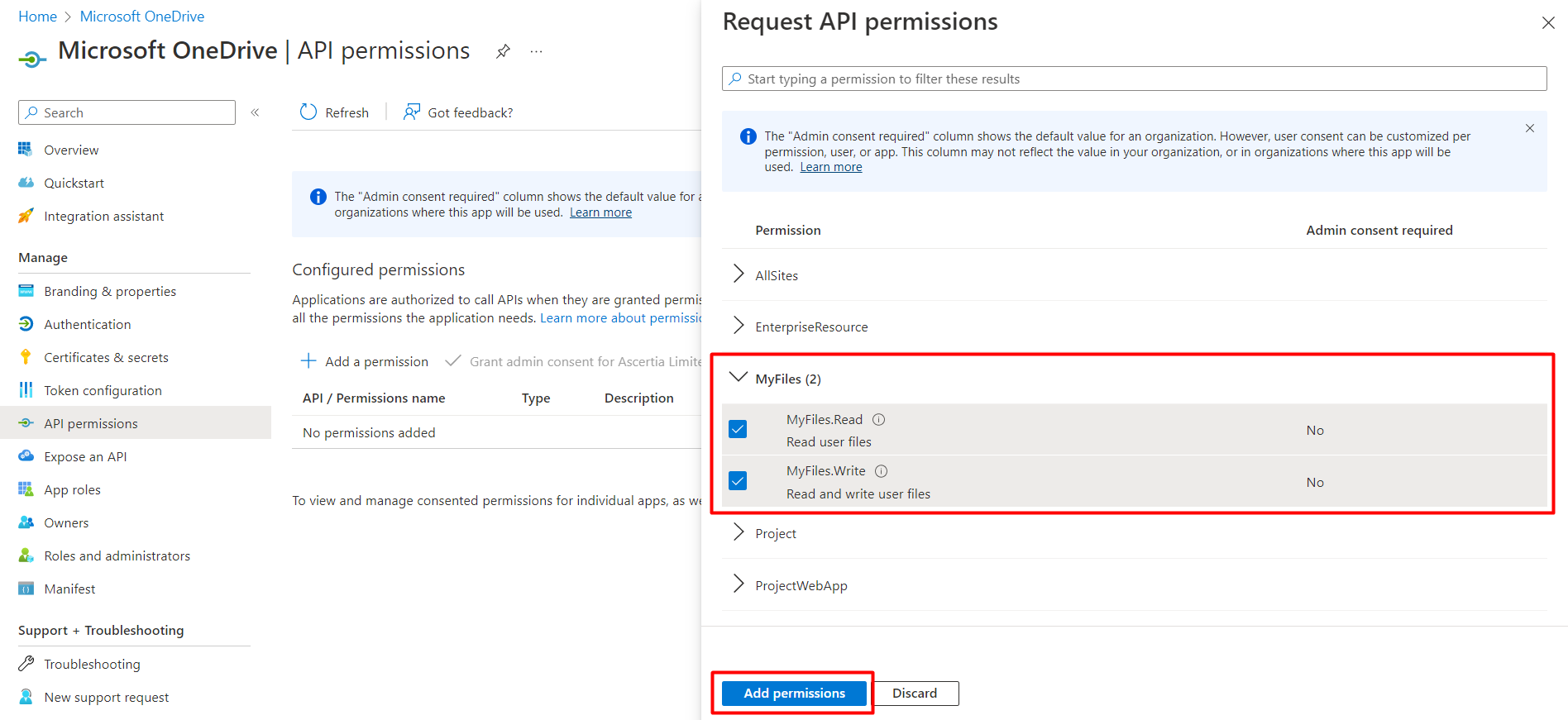Uncheck the MyFiles.Read permission checkbox

click(x=738, y=429)
